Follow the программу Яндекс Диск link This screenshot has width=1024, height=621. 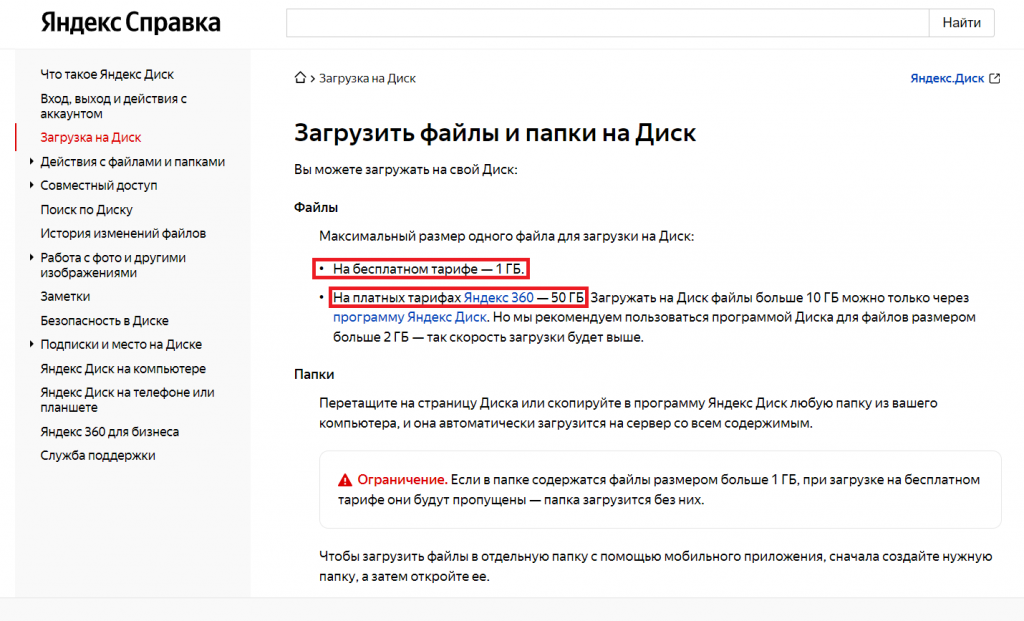coord(409,317)
